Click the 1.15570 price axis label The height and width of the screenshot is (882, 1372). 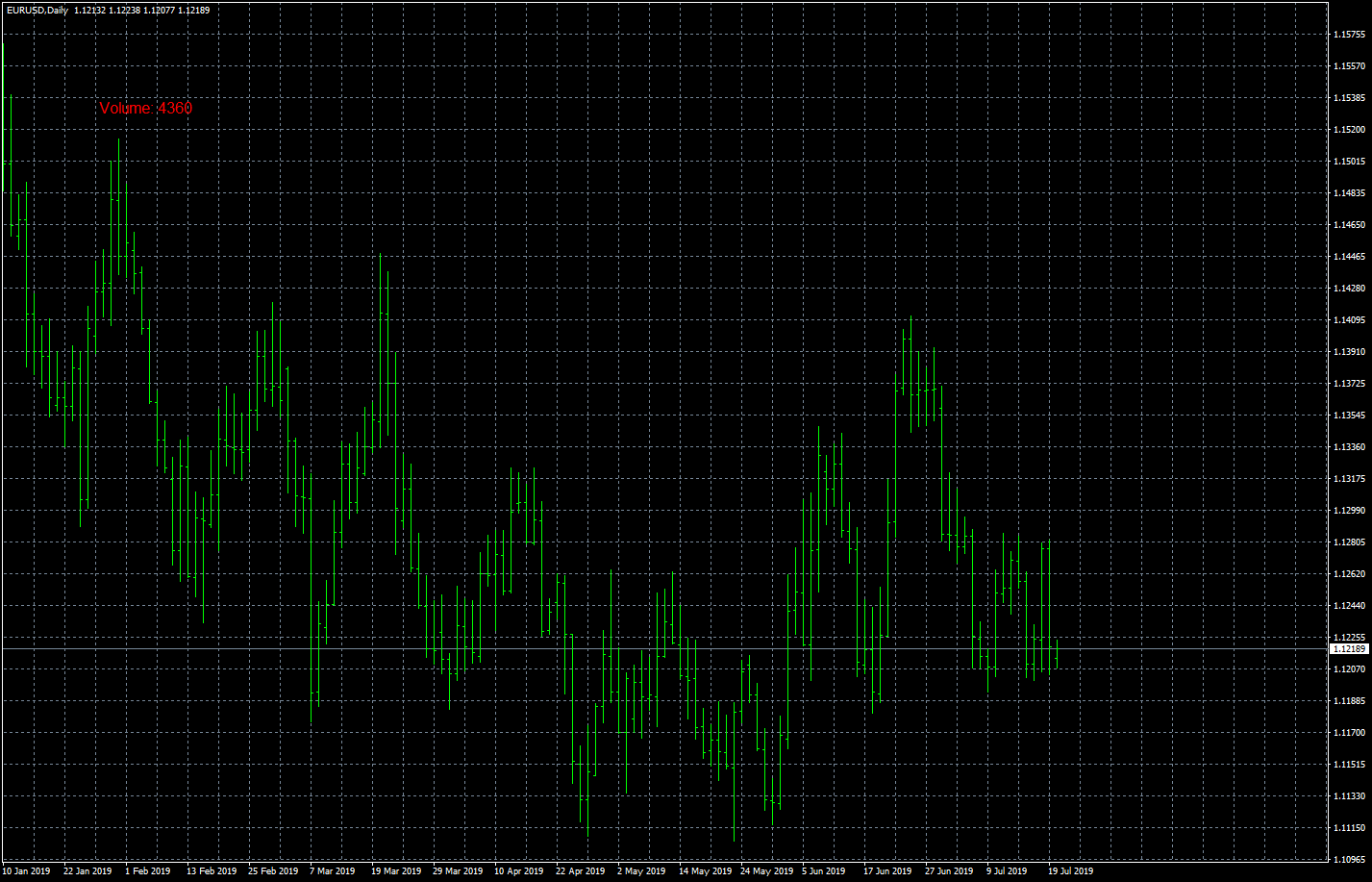tap(1349, 66)
